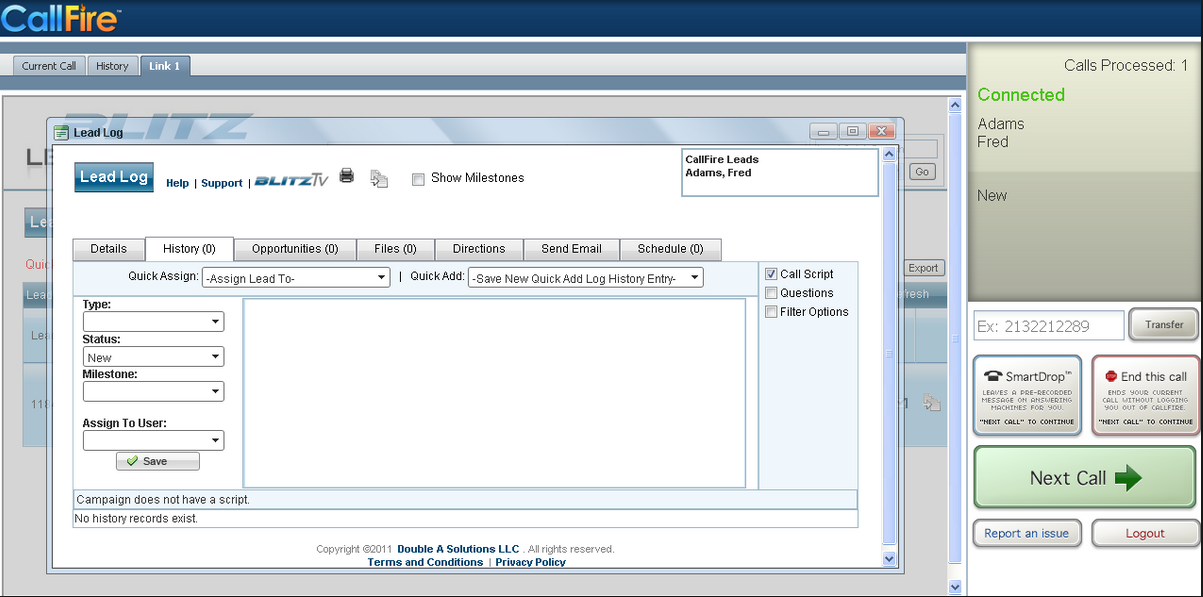
Task: Click 'Campaign does not have a script.' text
Action: [x=163, y=499]
